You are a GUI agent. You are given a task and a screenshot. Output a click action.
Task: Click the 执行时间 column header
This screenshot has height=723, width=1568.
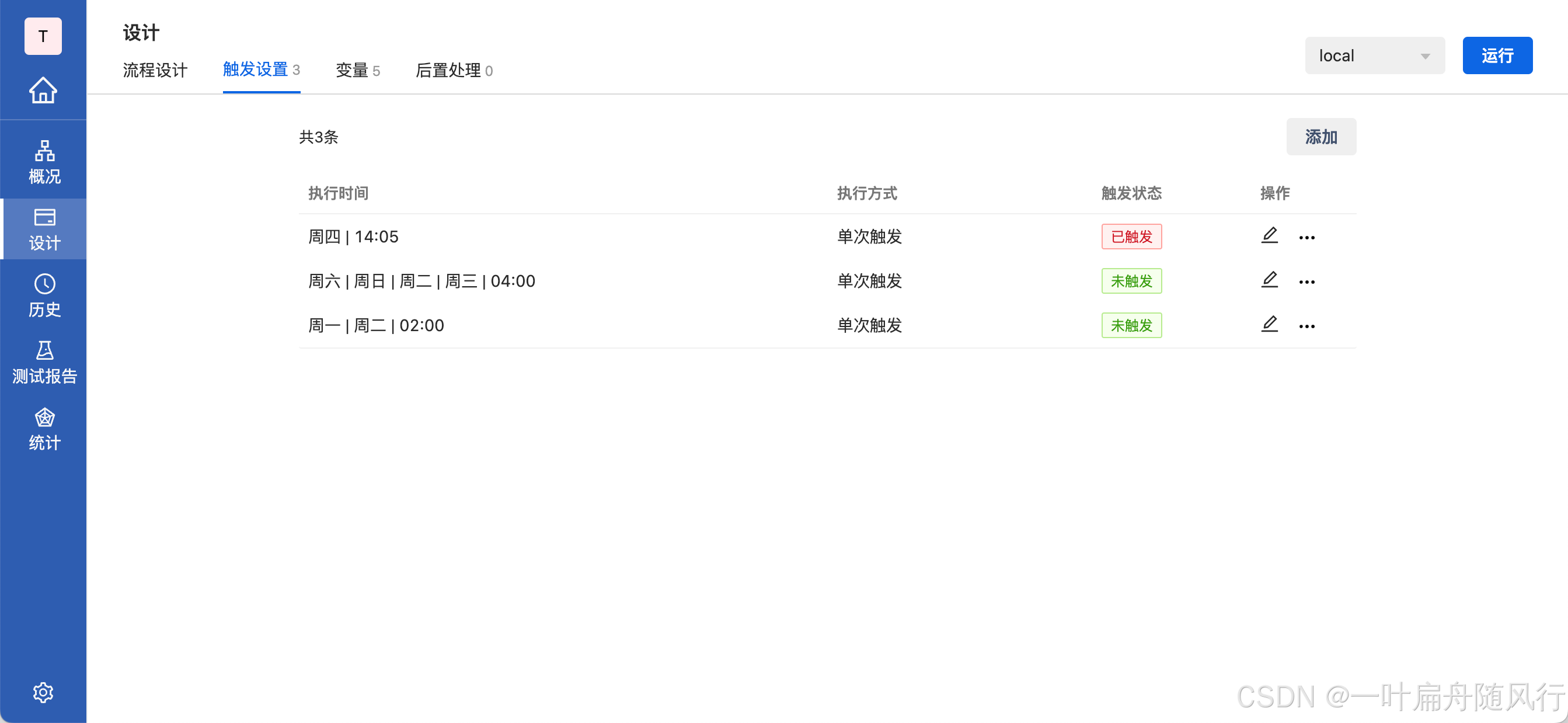(x=338, y=193)
